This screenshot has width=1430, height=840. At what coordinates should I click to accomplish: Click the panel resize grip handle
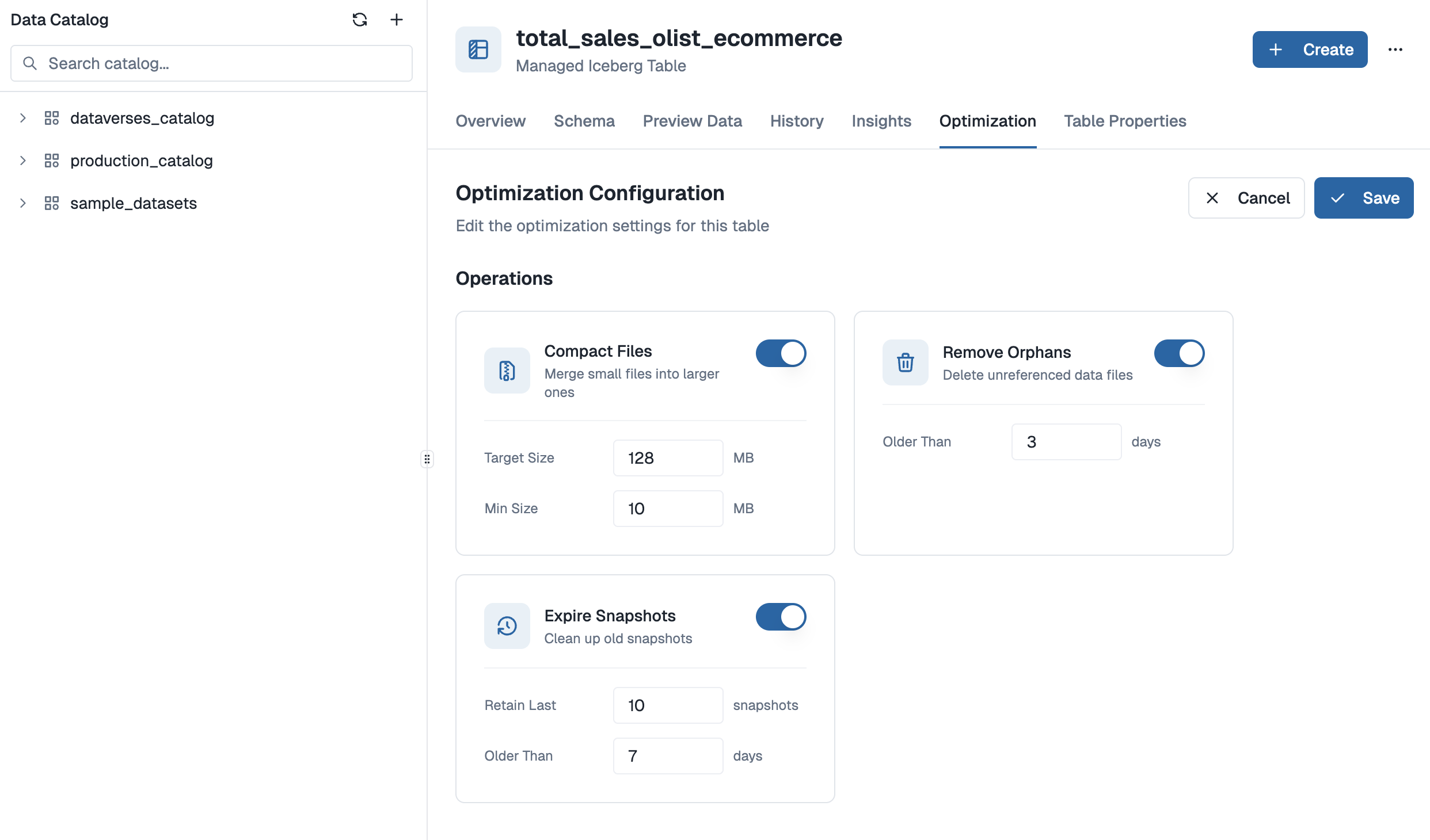[x=427, y=459]
